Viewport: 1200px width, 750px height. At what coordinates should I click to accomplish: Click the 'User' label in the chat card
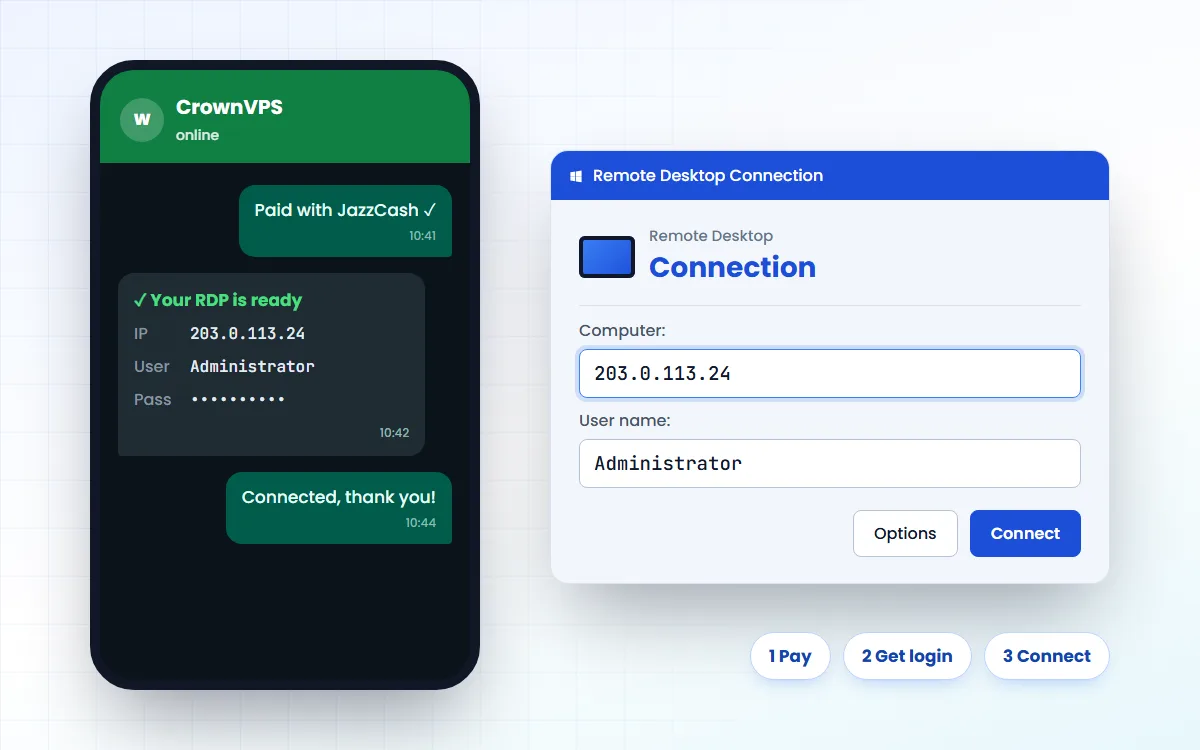click(x=152, y=366)
